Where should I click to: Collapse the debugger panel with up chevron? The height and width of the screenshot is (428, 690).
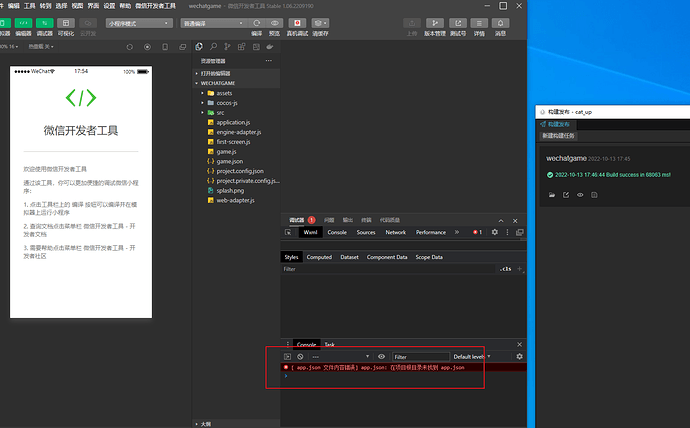coord(501,221)
